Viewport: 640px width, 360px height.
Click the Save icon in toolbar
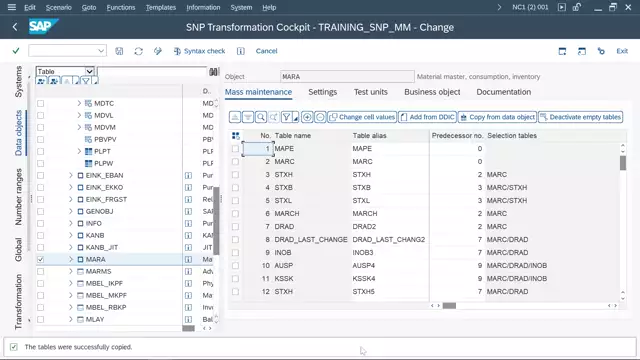click(119, 51)
